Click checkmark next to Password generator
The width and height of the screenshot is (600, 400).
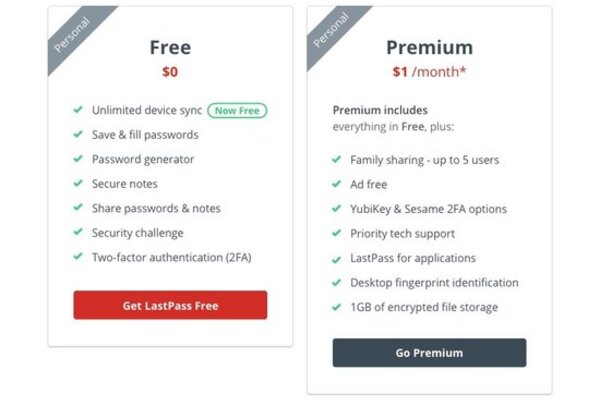(x=78, y=159)
